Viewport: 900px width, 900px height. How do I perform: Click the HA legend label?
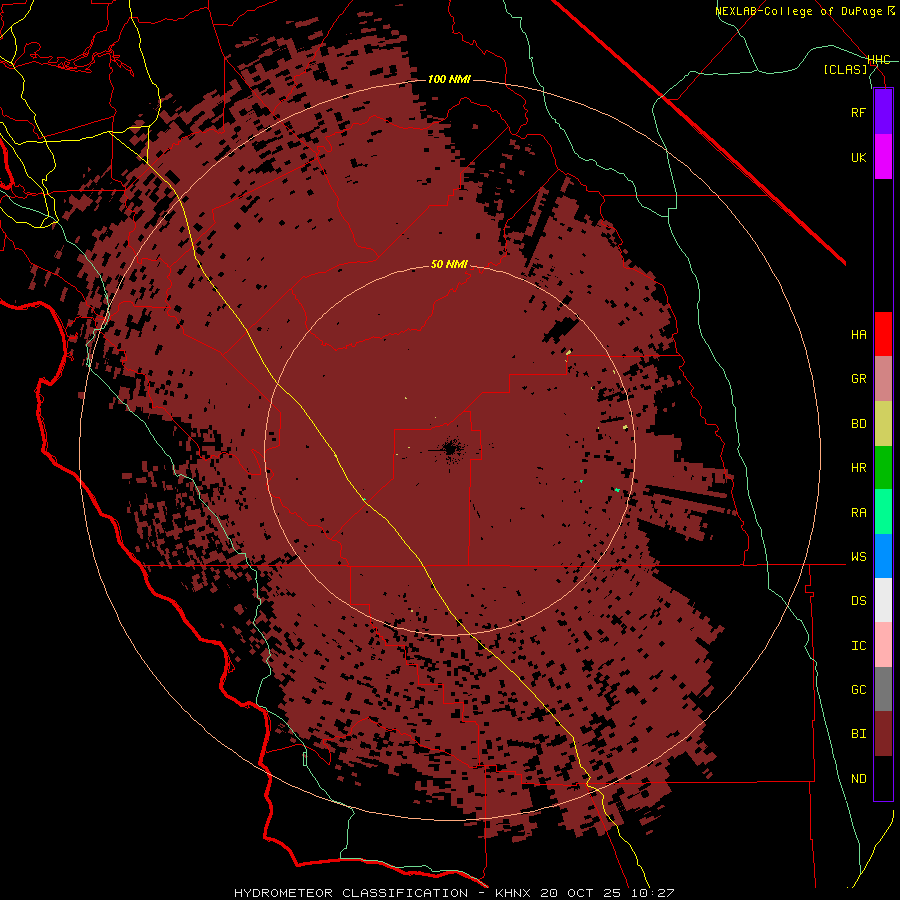tap(858, 335)
